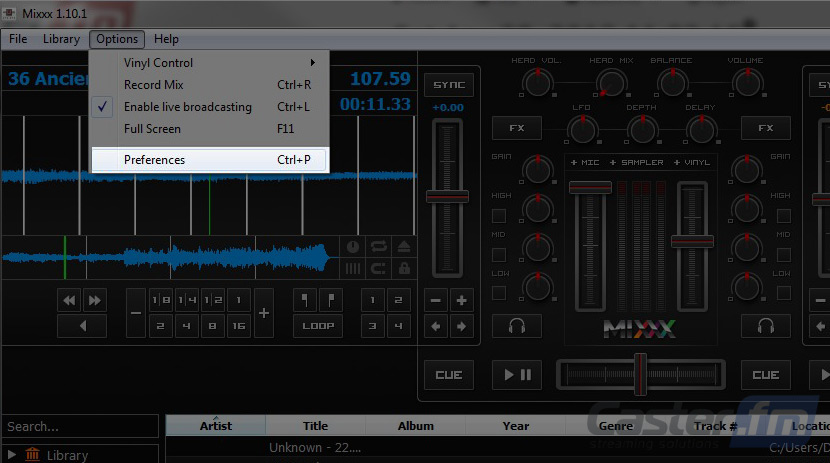Click the left deck CUE button
830x463 pixels.
[449, 375]
